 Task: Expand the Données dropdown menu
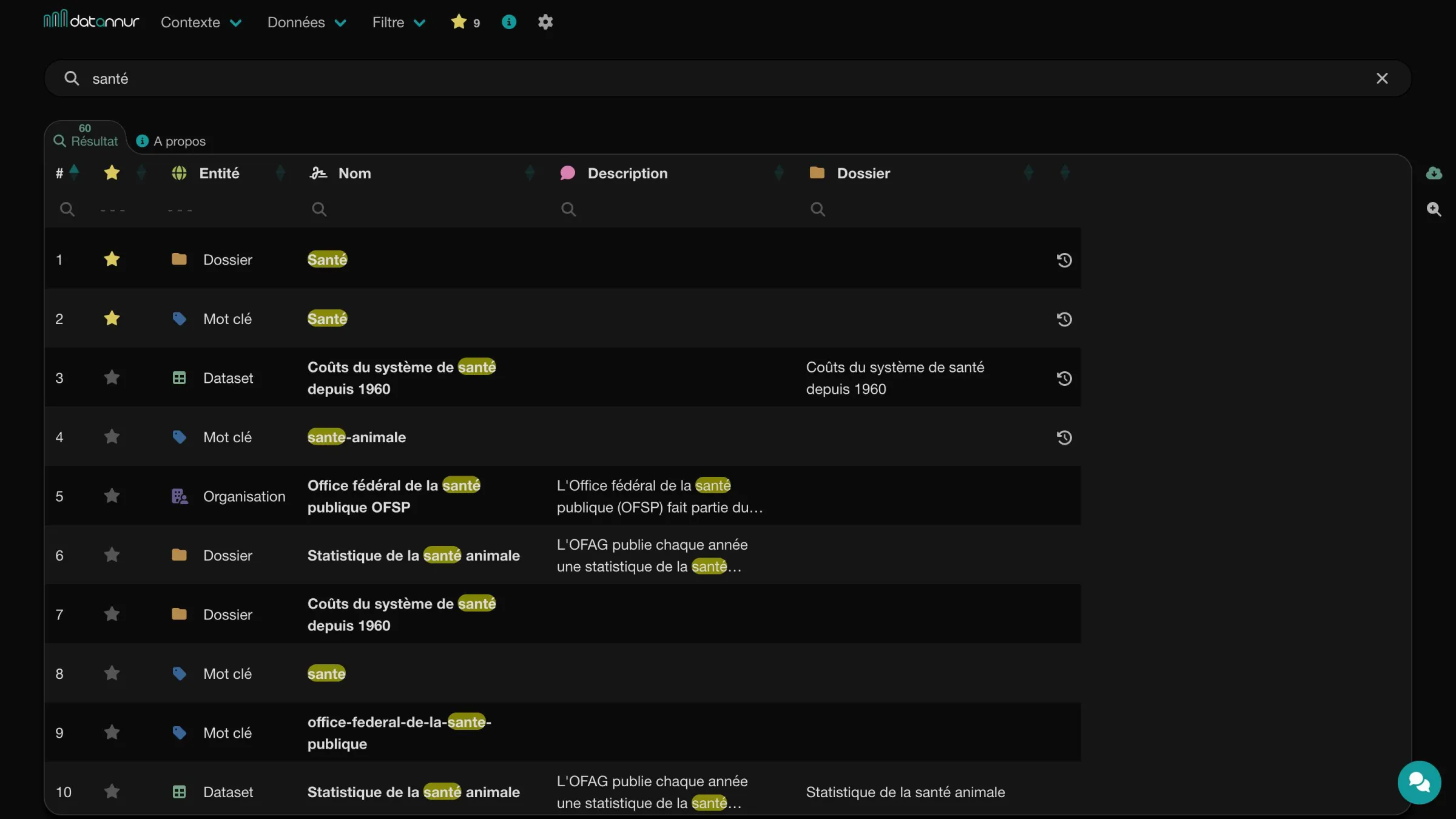coord(307,22)
